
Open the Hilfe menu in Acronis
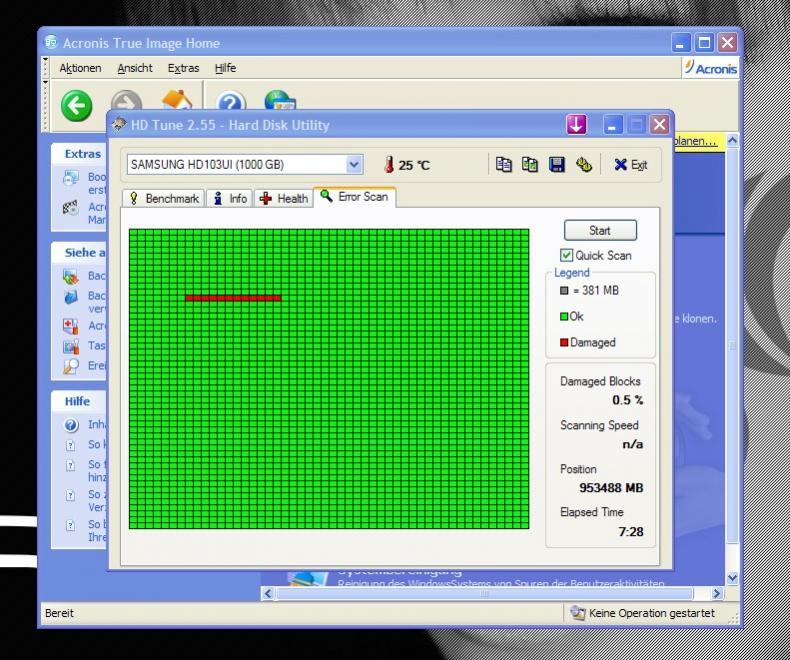[225, 68]
